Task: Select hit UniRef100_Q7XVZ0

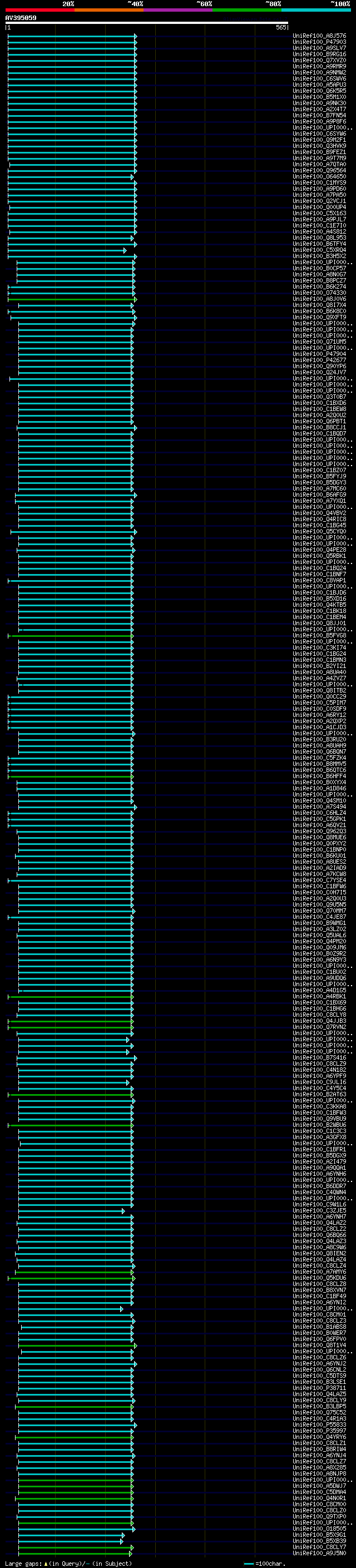Action: (319, 60)
